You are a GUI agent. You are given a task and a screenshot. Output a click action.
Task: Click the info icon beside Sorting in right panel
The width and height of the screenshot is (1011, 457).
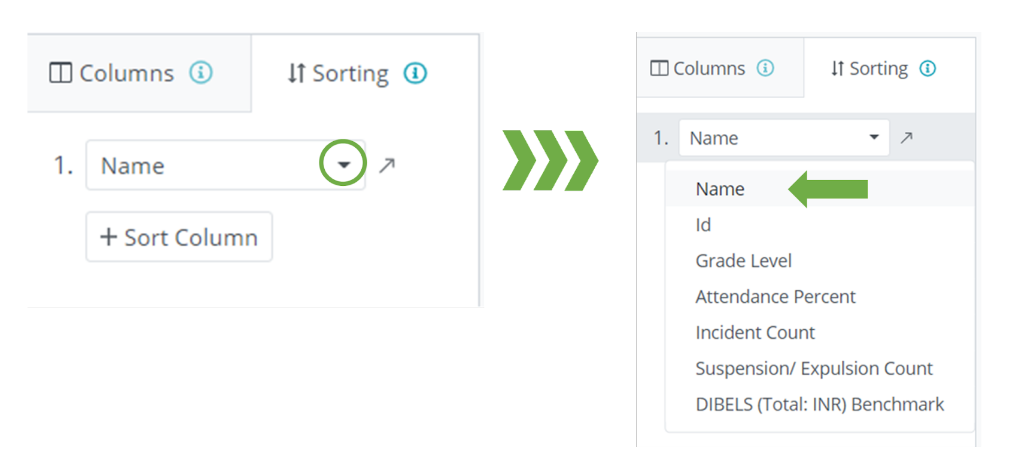[x=928, y=68]
